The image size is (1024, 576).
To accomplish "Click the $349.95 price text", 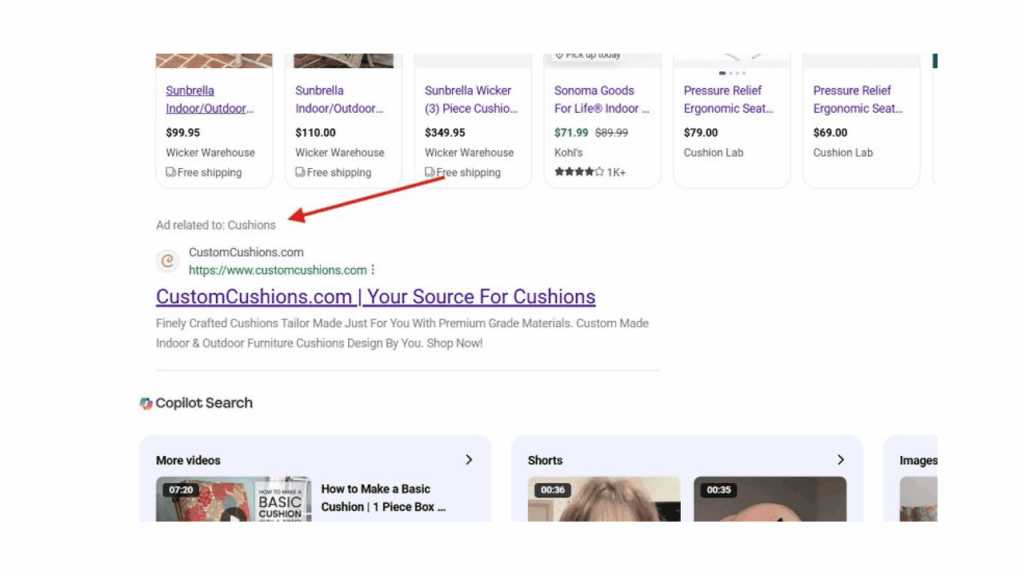I will [445, 133].
